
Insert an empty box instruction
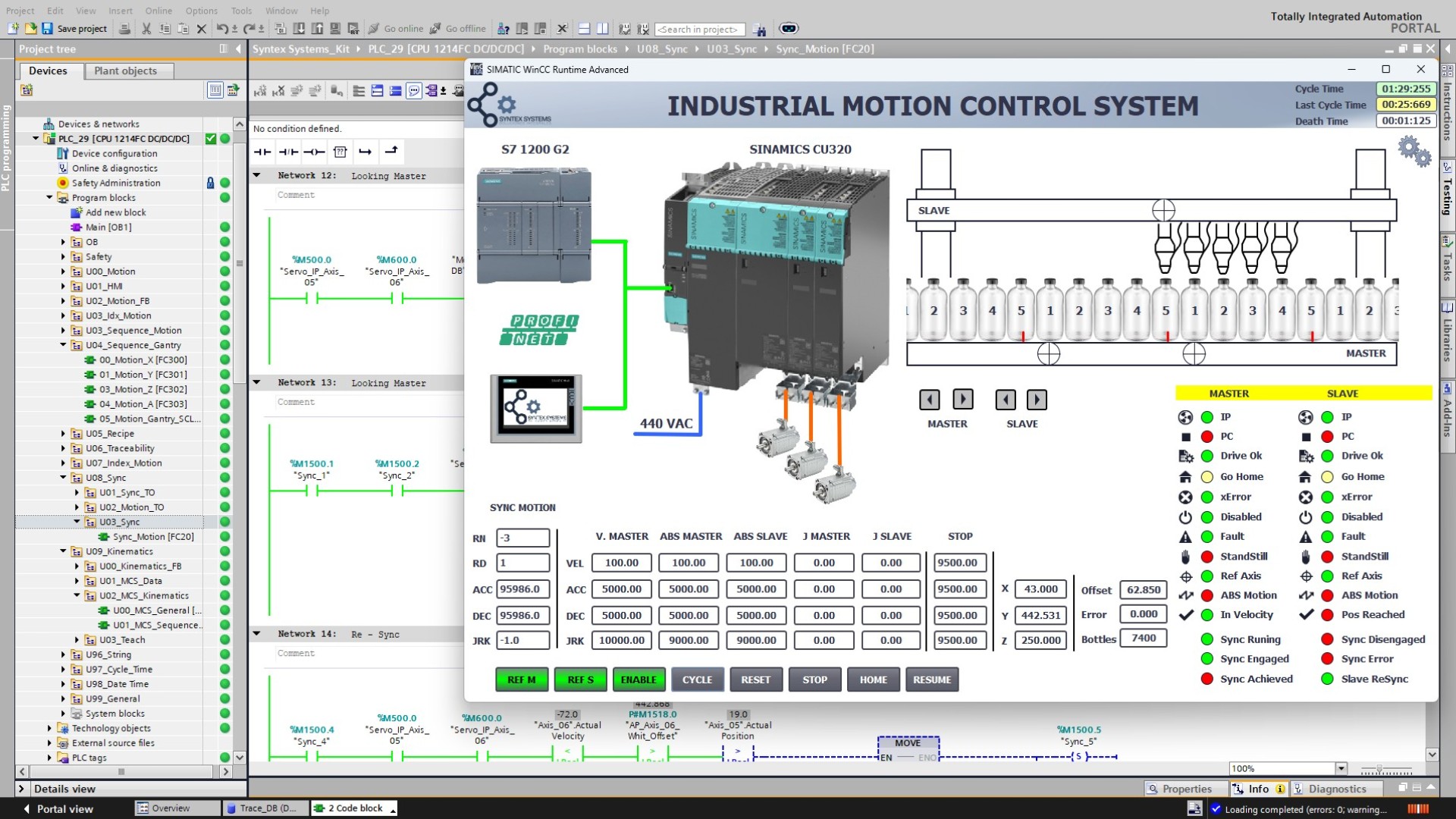(x=340, y=152)
